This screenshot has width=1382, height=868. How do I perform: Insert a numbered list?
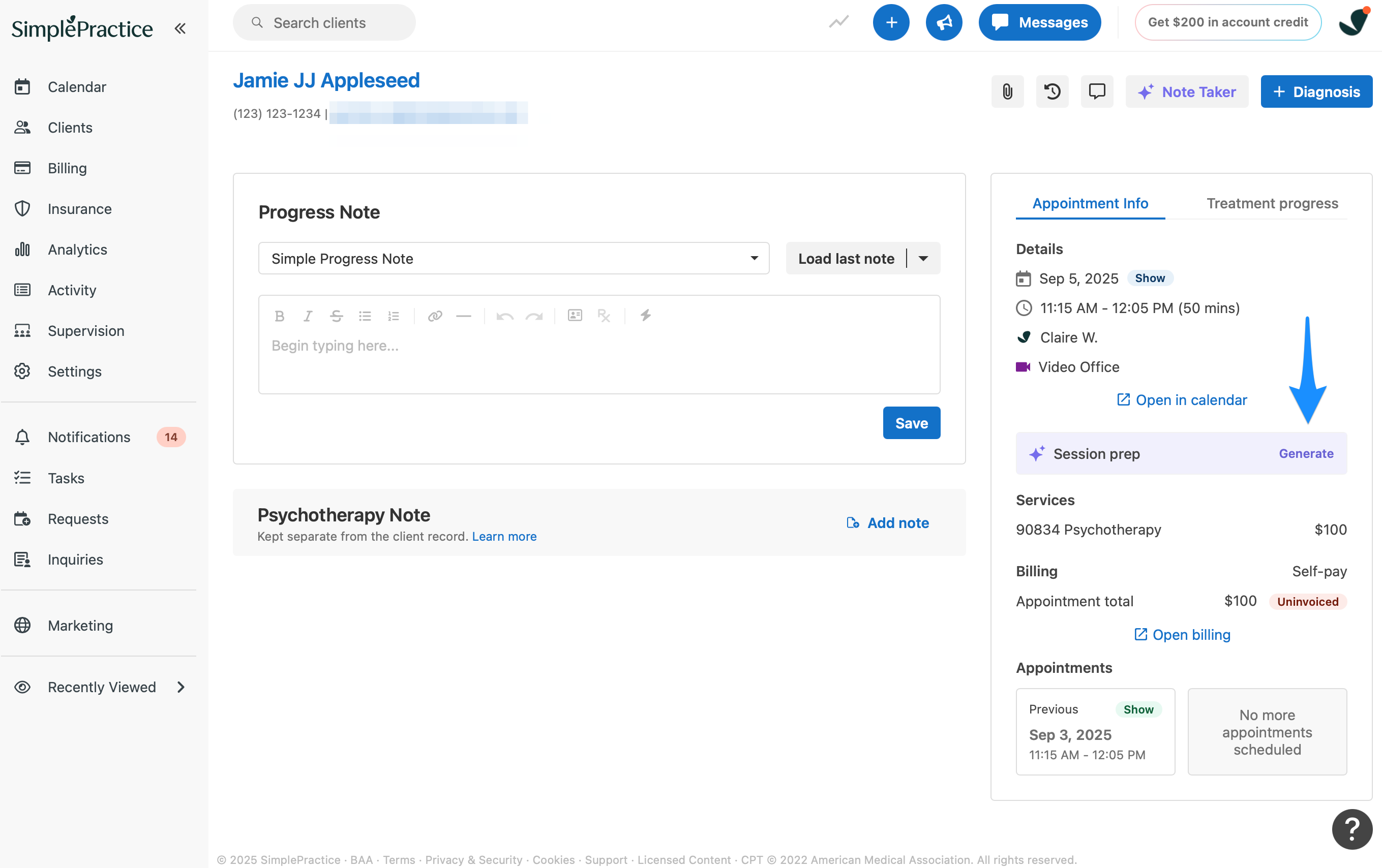pos(393,316)
